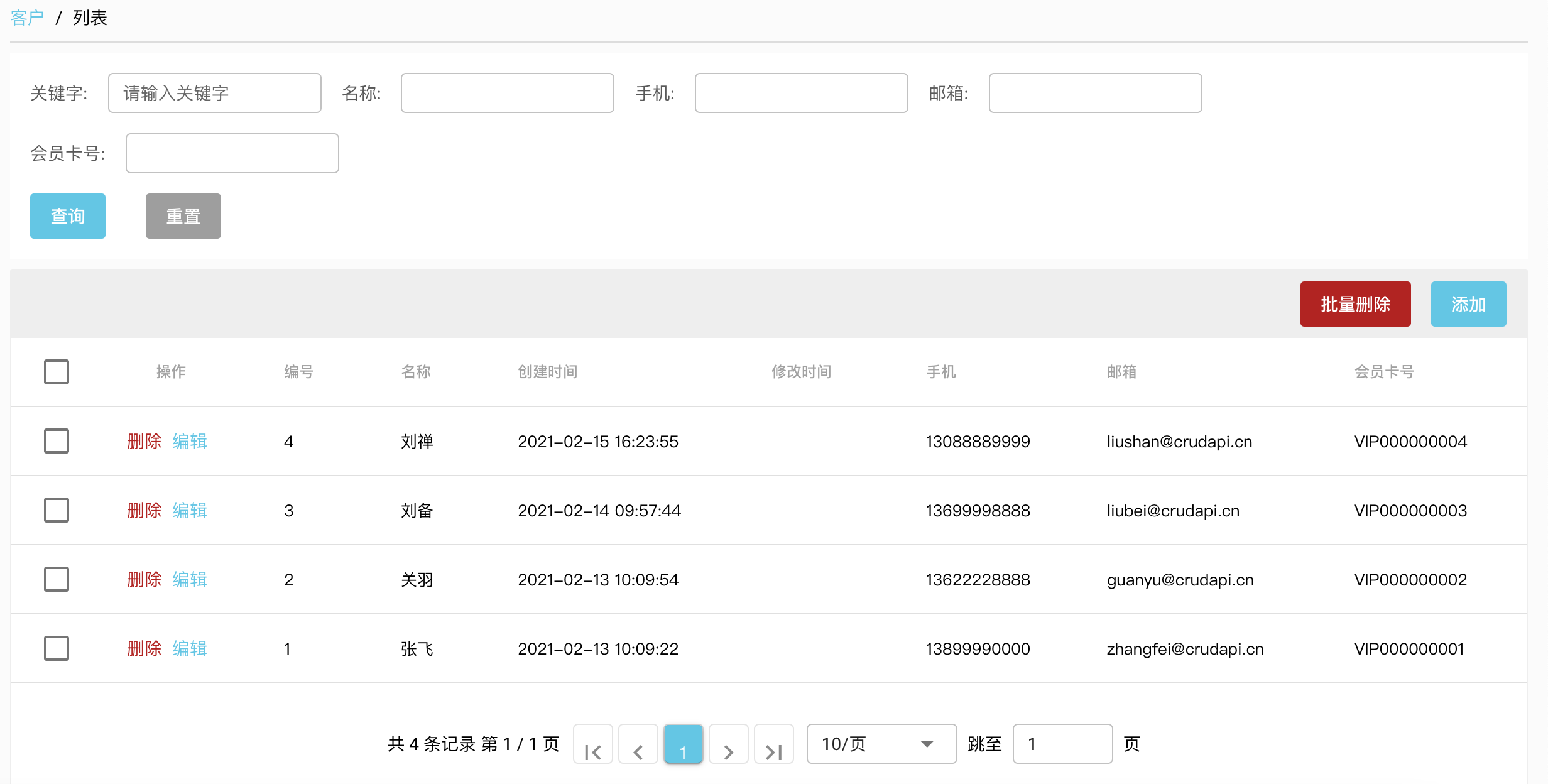Click the red 批量删除 button
Screen dimensions: 1548x784
pyautogui.click(x=1355, y=304)
